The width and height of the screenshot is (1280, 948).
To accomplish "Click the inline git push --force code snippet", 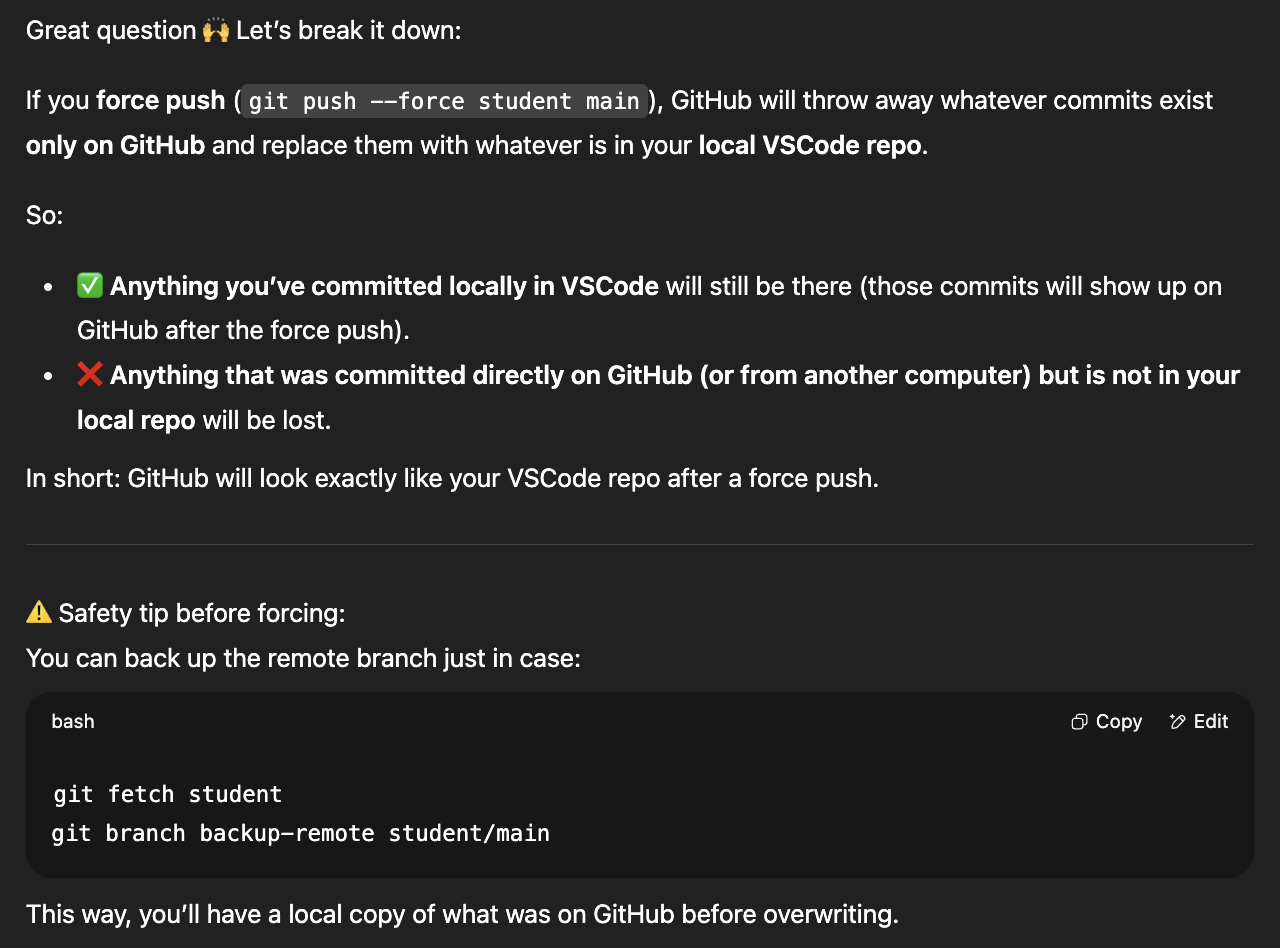I will (444, 101).
